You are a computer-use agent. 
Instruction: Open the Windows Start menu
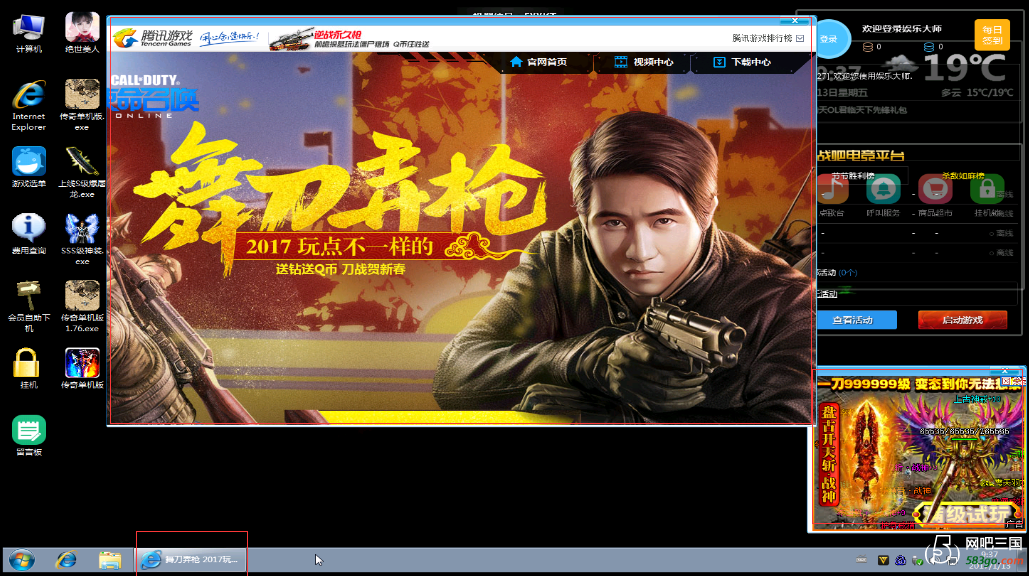click(x=22, y=560)
